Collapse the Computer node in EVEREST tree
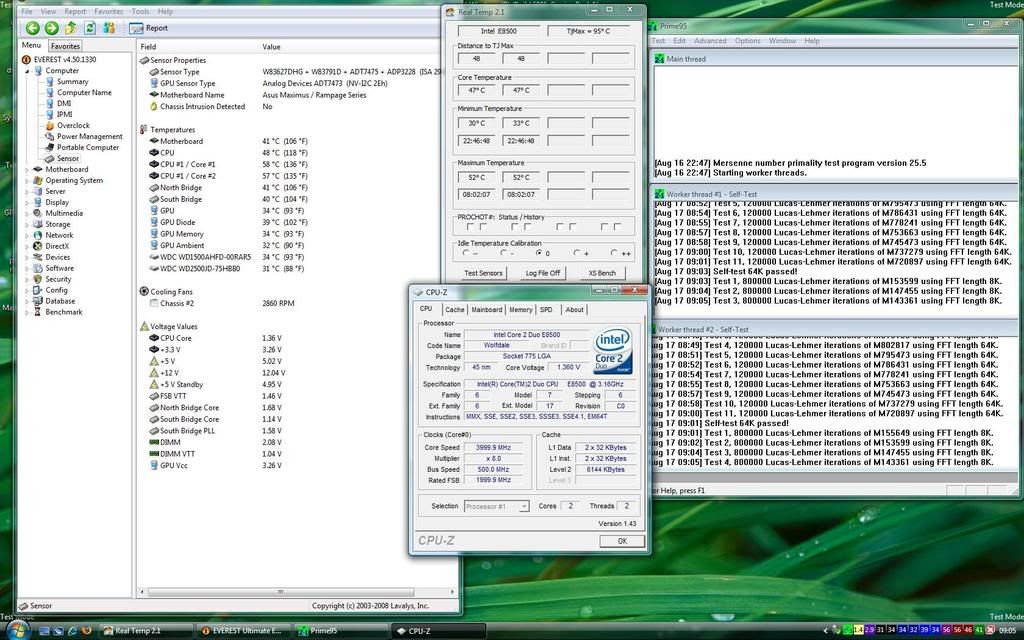This screenshot has height=640, width=1024. pyautogui.click(x=27, y=71)
